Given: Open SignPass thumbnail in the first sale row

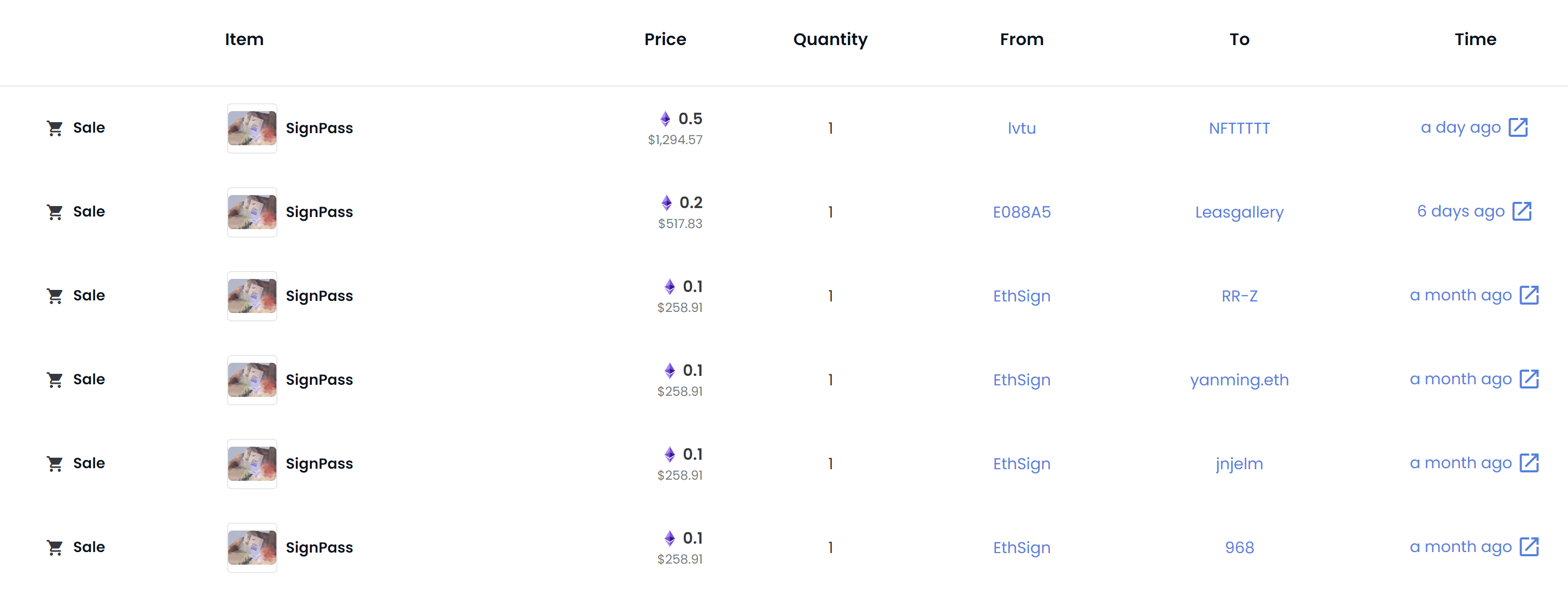Looking at the screenshot, I should pyautogui.click(x=252, y=128).
